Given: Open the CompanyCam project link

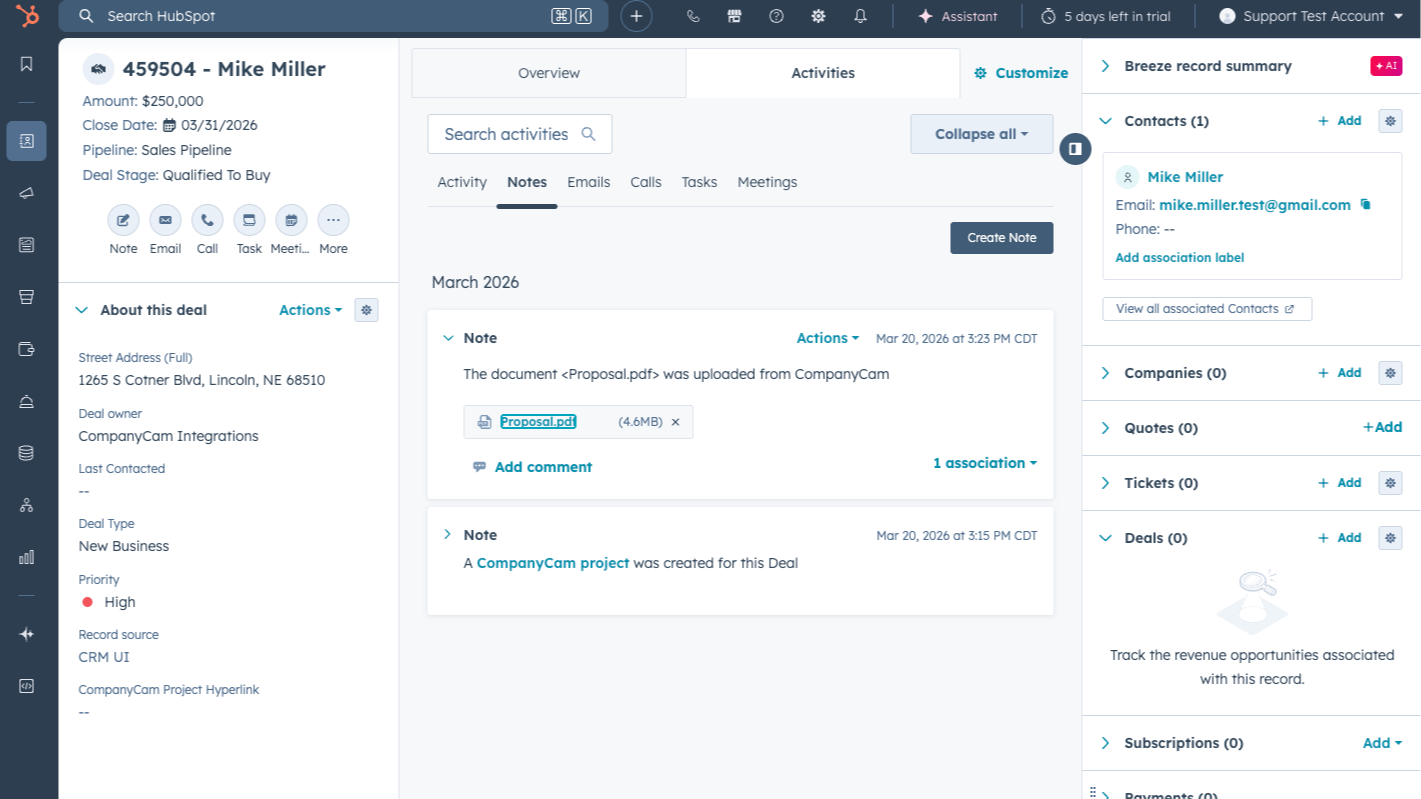Looking at the screenshot, I should pyautogui.click(x=552, y=563).
